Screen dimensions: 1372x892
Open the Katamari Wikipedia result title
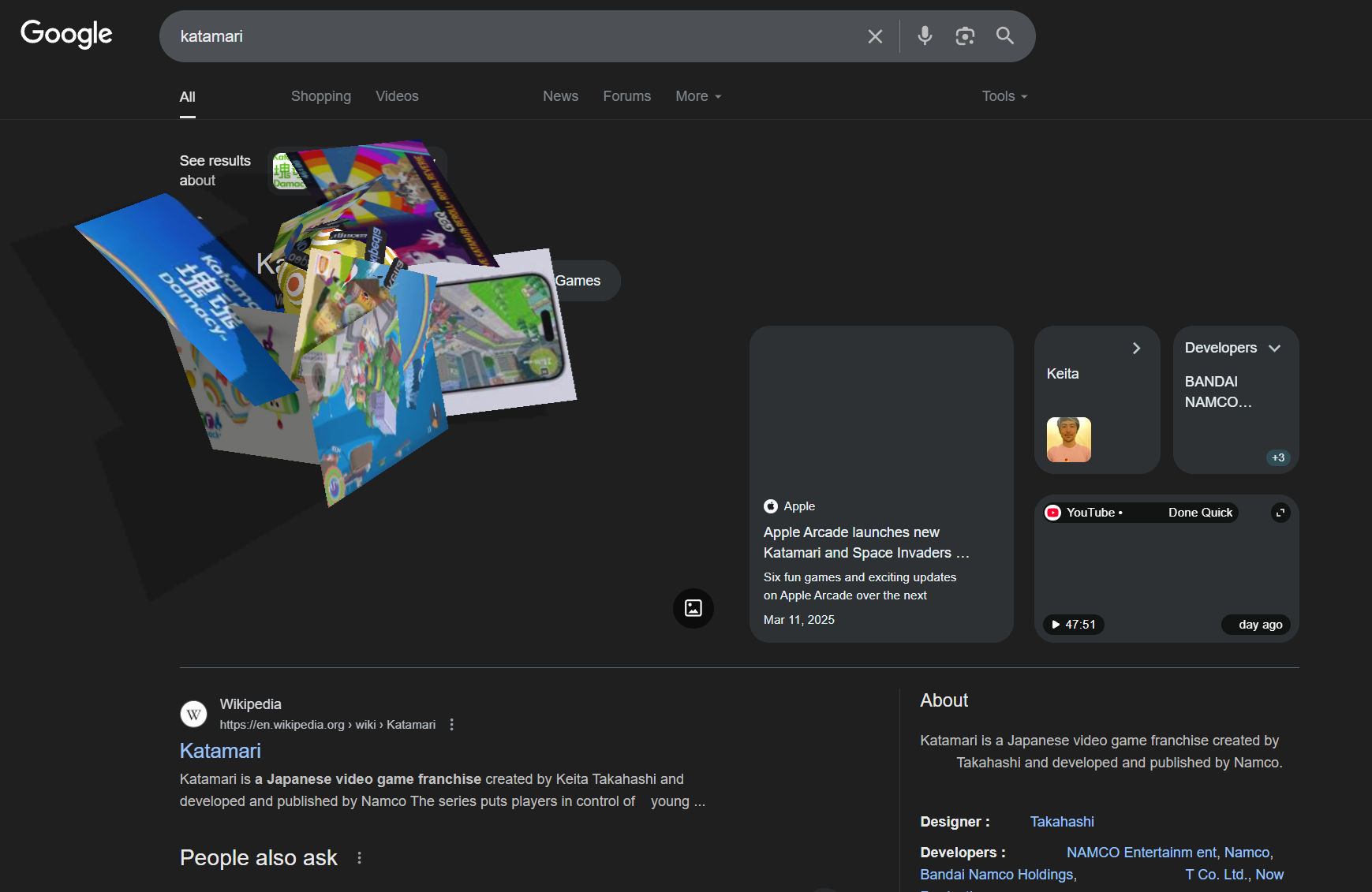[220, 751]
